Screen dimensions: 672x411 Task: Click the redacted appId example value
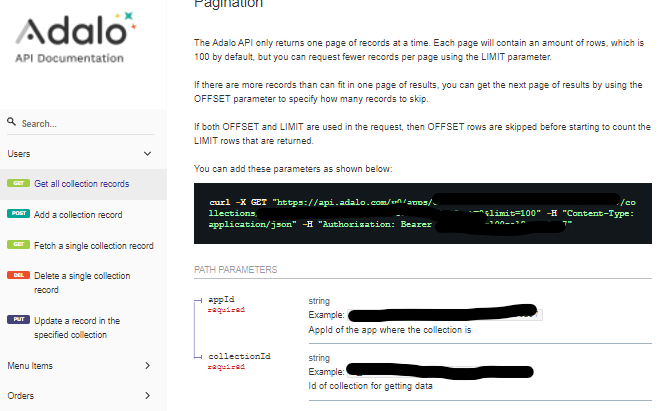443,313
